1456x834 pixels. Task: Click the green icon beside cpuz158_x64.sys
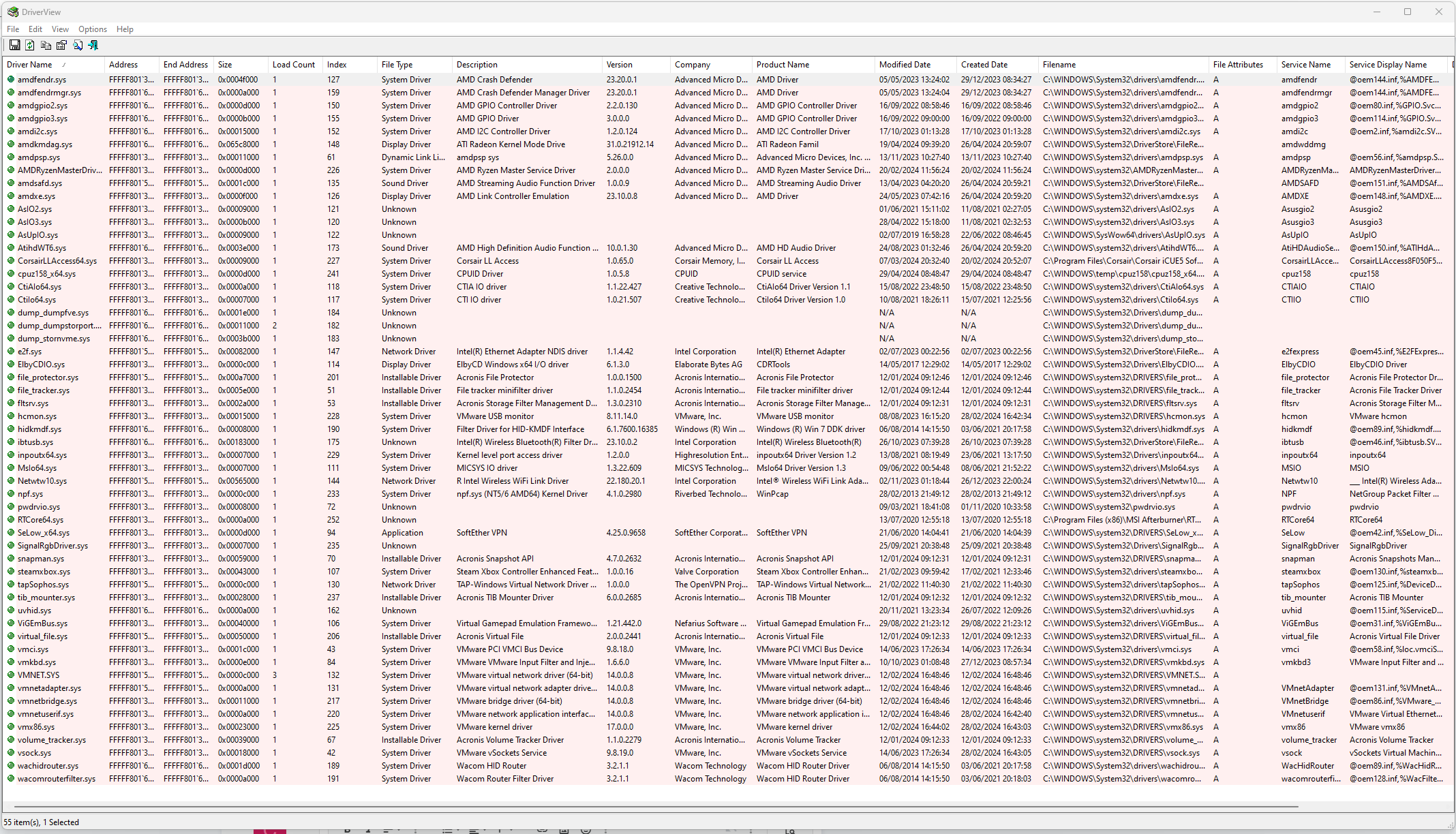(x=11, y=273)
